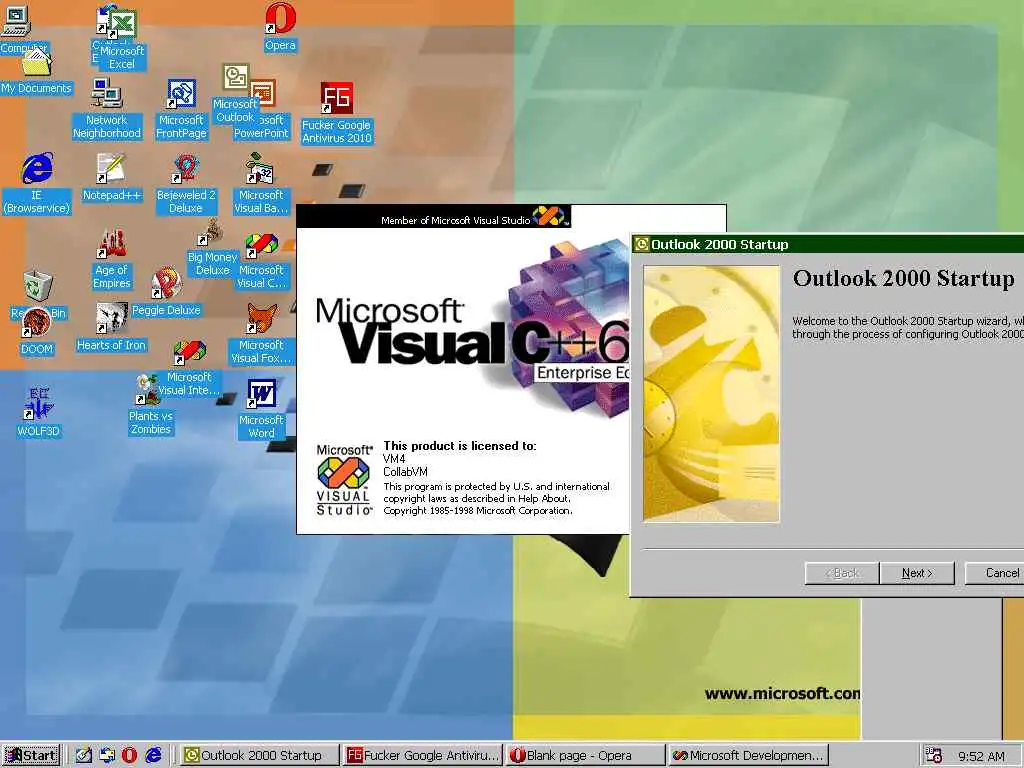This screenshot has height=768, width=1024.
Task: Open IE (Browservice) desktop icon
Action: (37, 184)
